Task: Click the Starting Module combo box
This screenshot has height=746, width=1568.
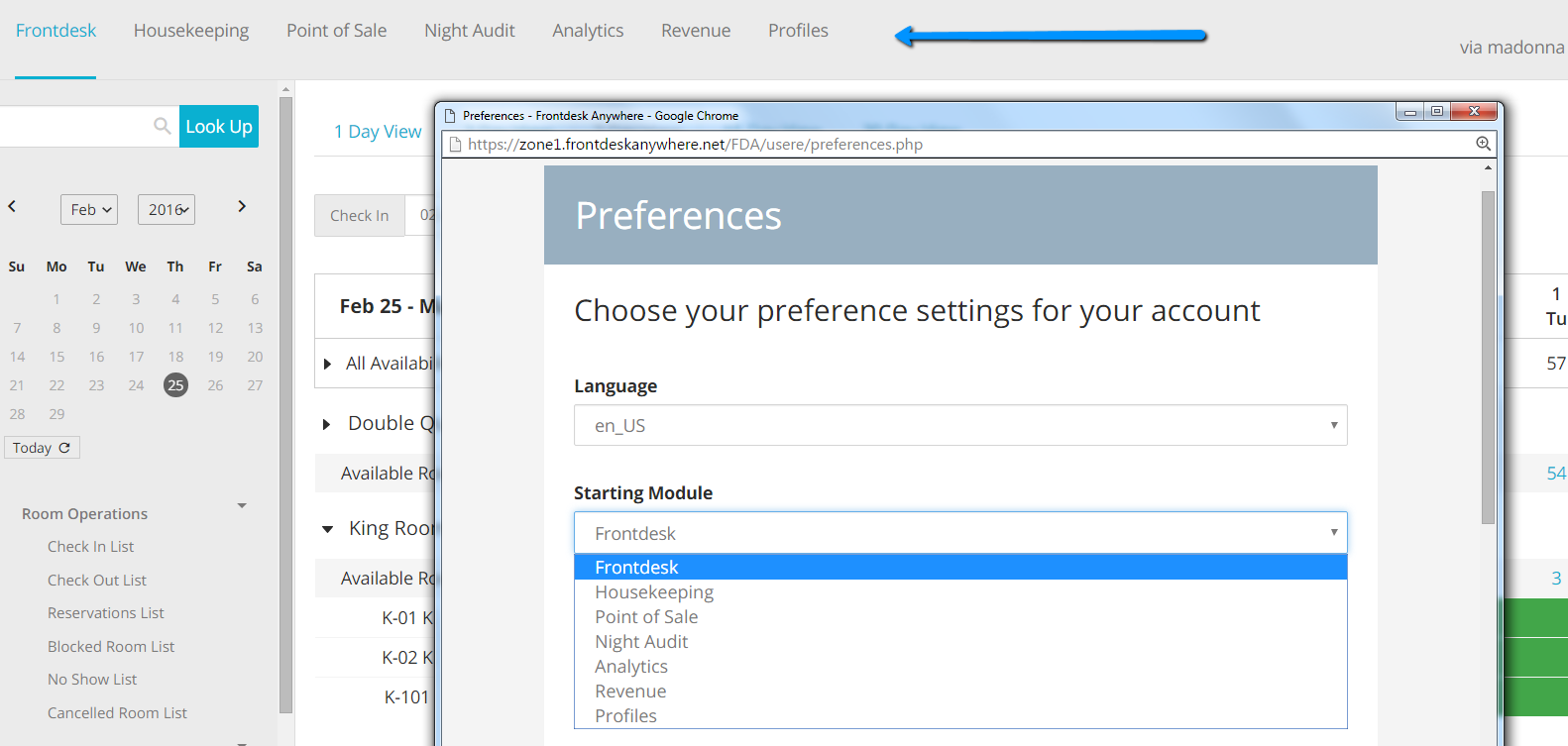Action: click(960, 533)
